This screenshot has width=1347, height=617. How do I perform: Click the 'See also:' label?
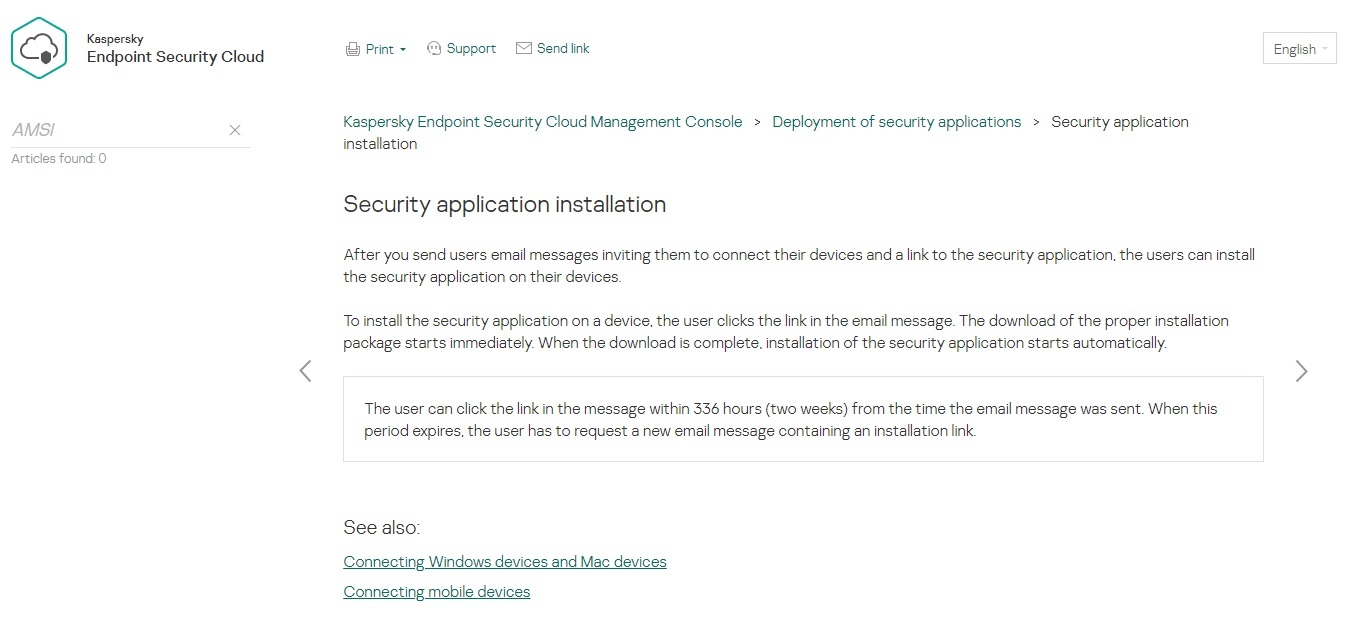click(x=382, y=527)
